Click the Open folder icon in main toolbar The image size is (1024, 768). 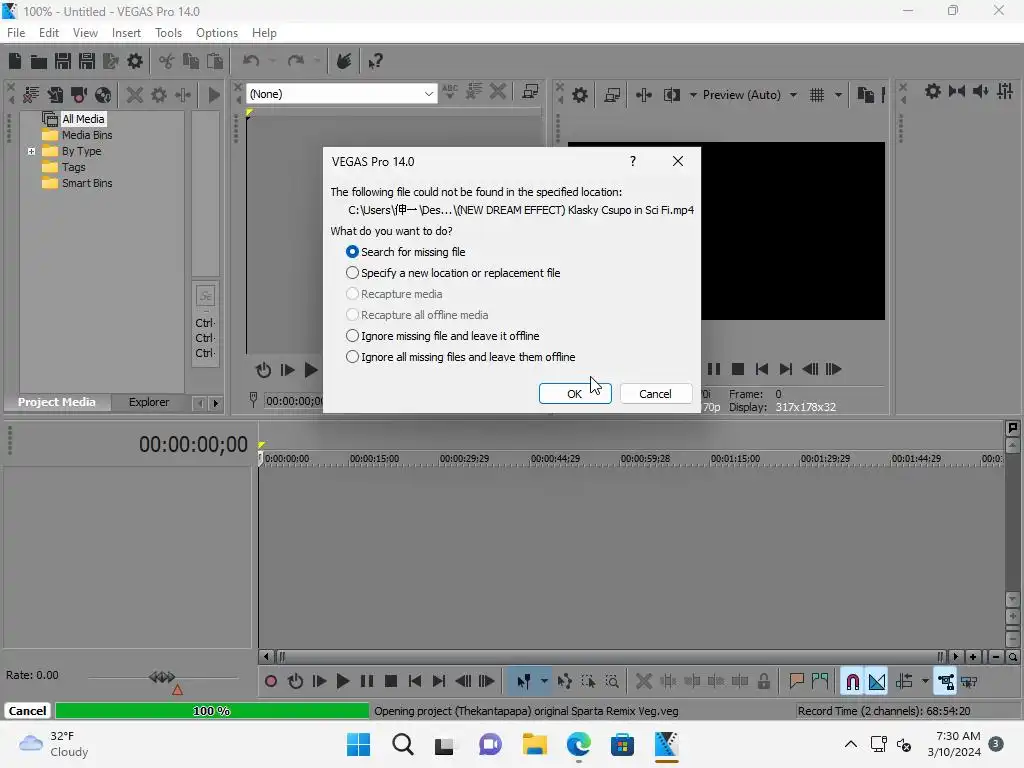pyautogui.click(x=39, y=61)
